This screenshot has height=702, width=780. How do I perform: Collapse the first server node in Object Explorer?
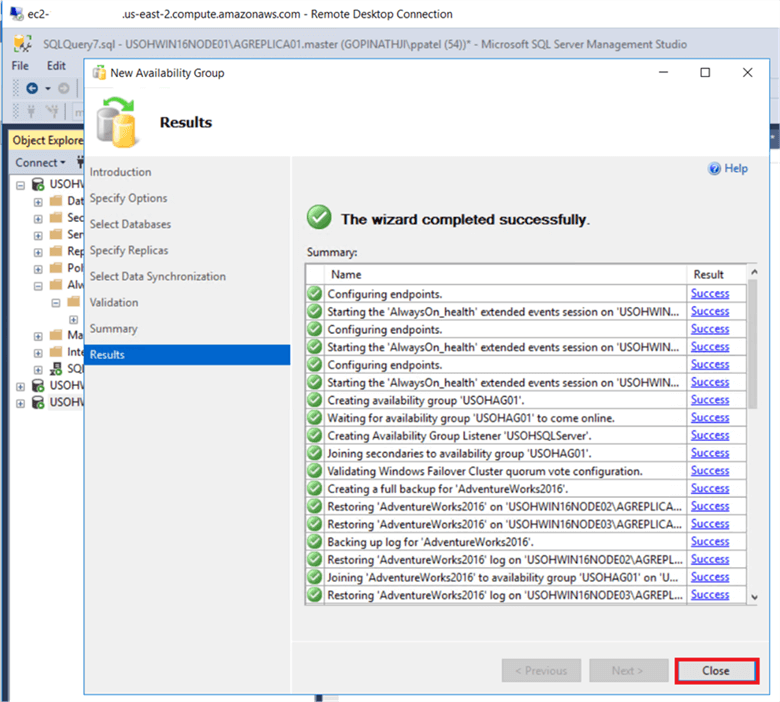(21, 185)
